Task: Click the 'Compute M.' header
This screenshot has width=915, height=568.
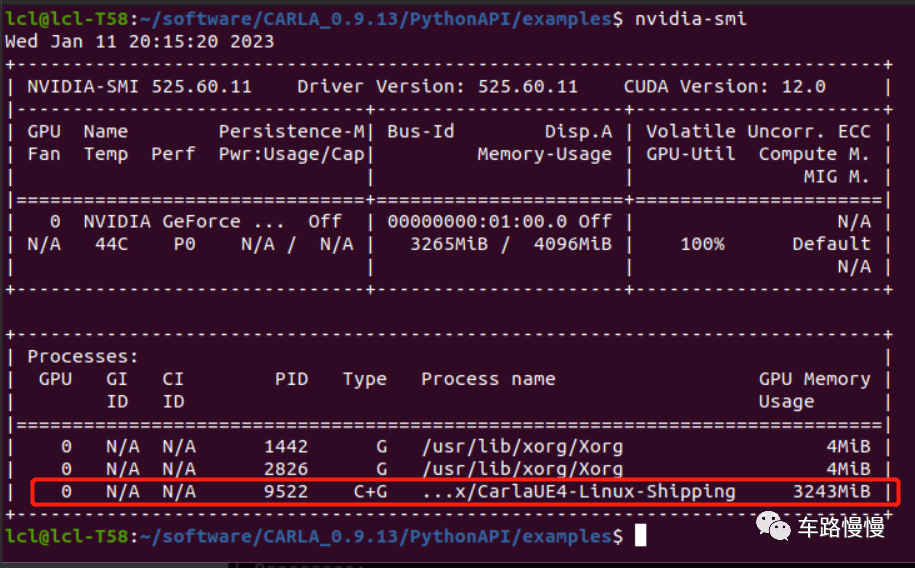Action: coord(814,155)
